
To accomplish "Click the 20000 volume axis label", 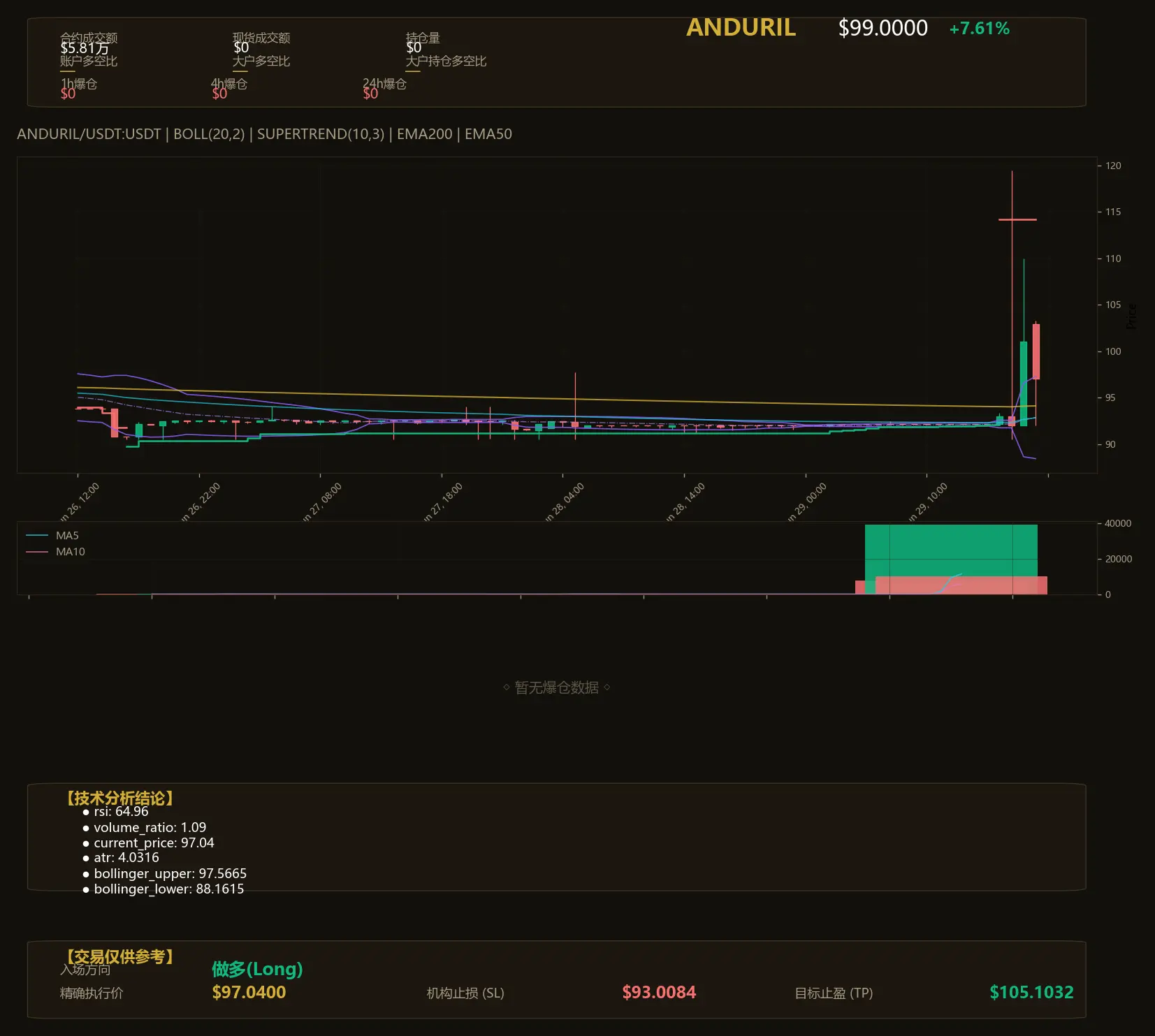I will pos(1118,559).
